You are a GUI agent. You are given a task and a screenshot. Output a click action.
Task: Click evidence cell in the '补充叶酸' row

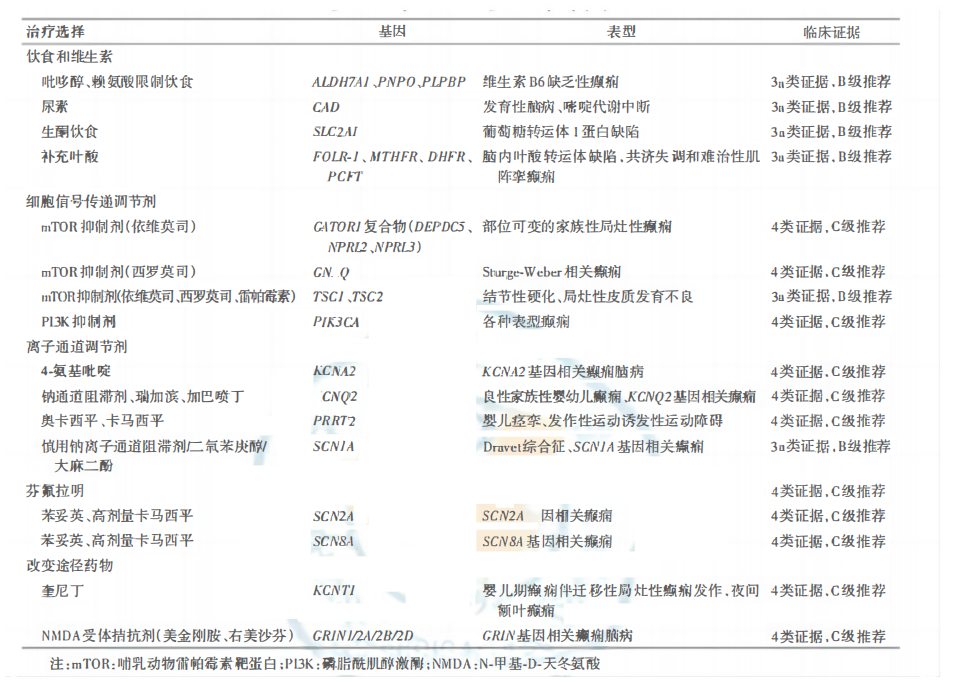[831, 156]
